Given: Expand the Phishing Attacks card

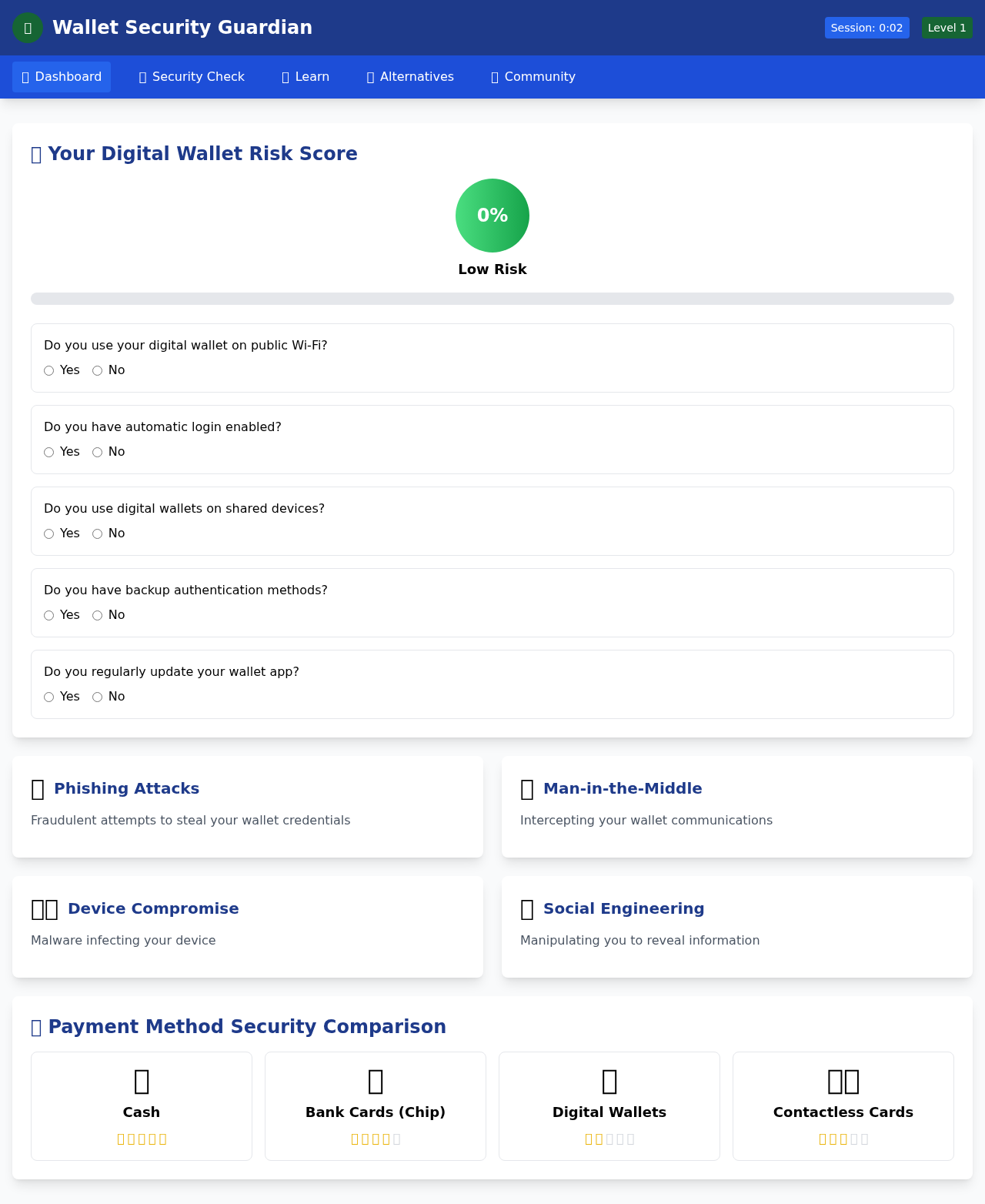Looking at the screenshot, I should [x=247, y=806].
